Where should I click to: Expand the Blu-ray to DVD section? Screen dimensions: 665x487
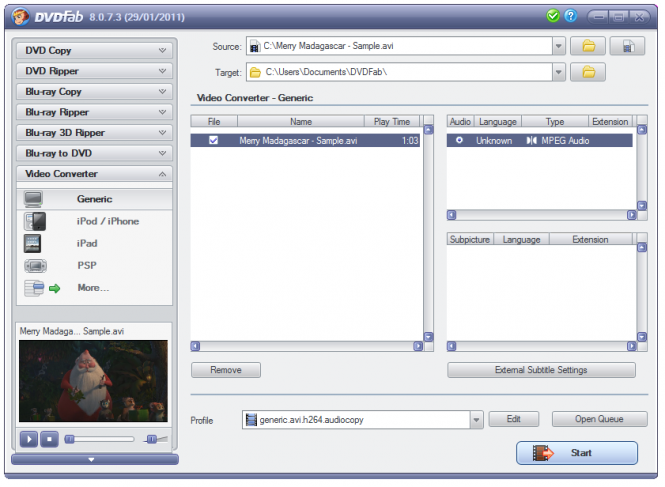click(94, 153)
